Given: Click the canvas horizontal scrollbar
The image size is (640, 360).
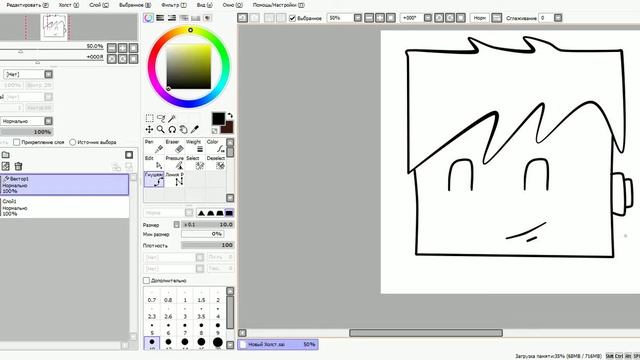Looking at the screenshot, I should coord(426,333).
